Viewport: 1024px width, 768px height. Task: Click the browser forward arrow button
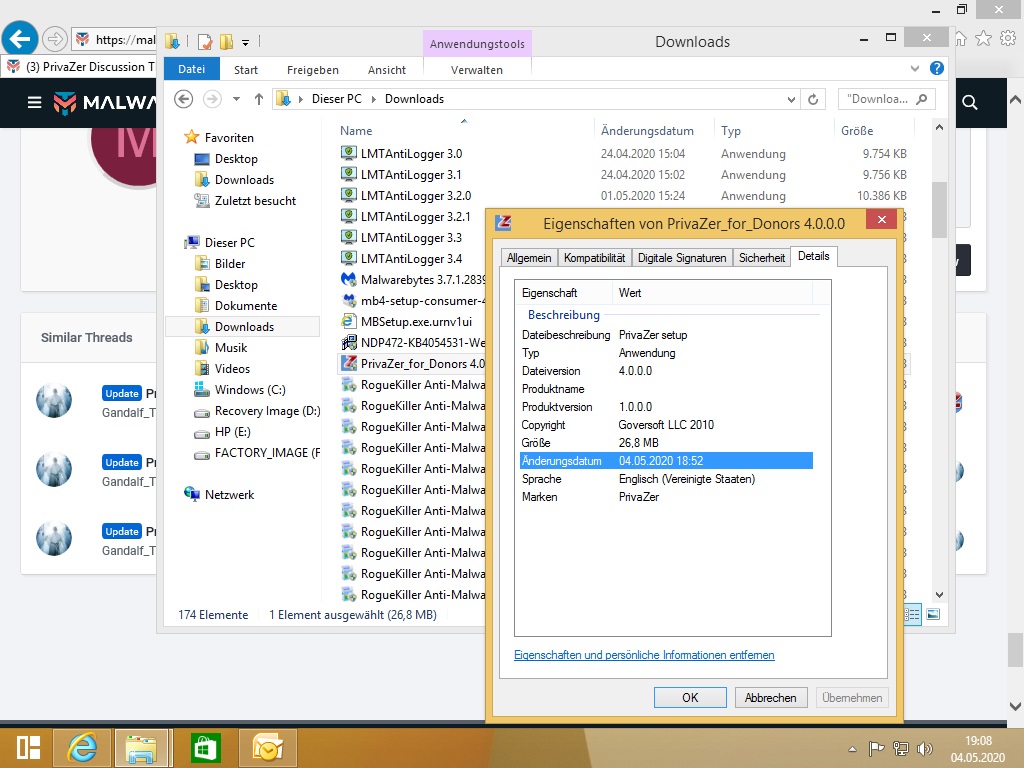tap(55, 39)
